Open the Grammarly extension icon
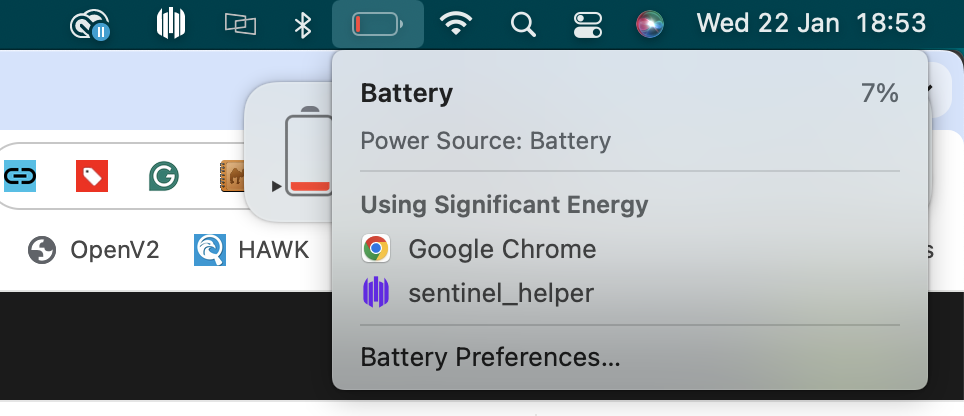Screen dimensions: 964x416 (x=164, y=176)
